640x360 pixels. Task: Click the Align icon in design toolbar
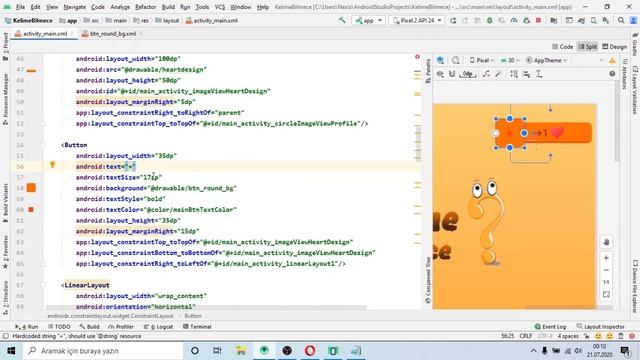coord(527,74)
